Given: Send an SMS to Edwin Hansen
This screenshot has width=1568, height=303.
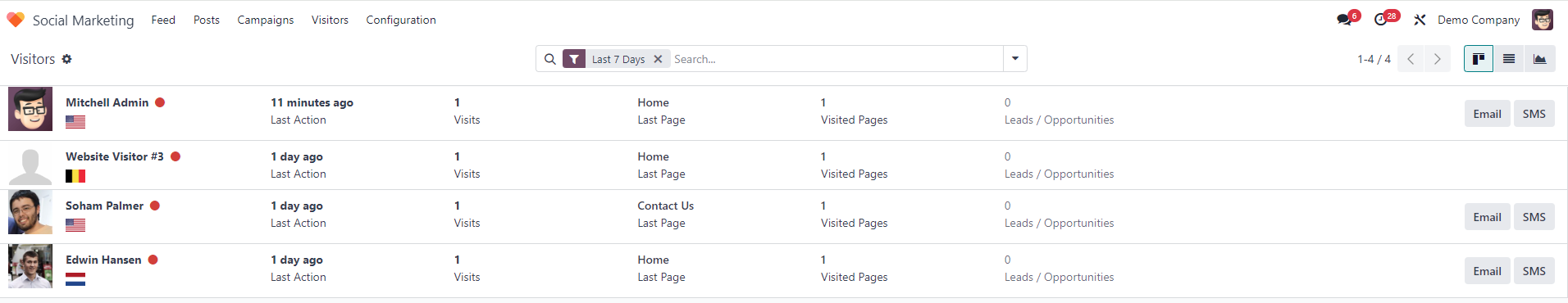Looking at the screenshot, I should (x=1534, y=271).
